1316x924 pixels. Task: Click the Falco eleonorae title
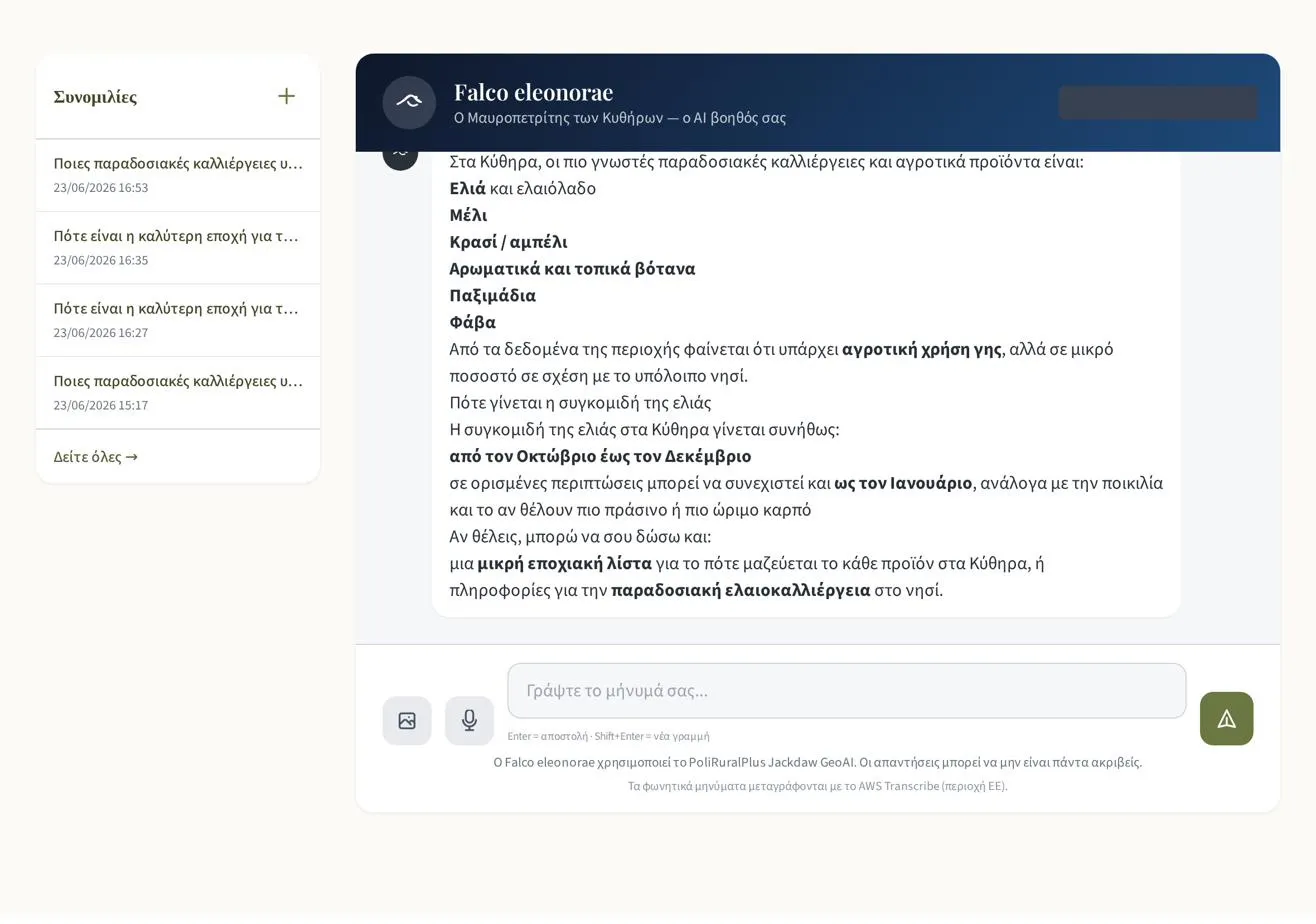(x=533, y=92)
